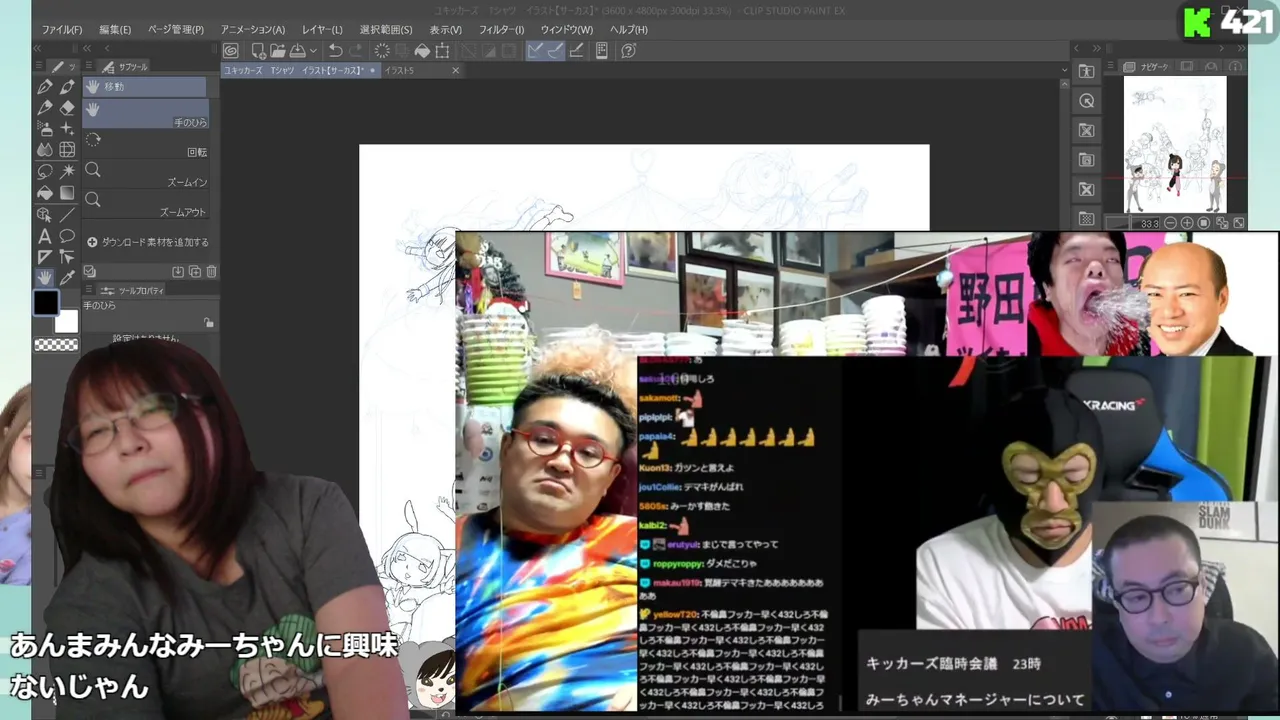The image size is (1280, 720).
Task: Open the サブツール palette menu icon
Action: [x=90, y=67]
